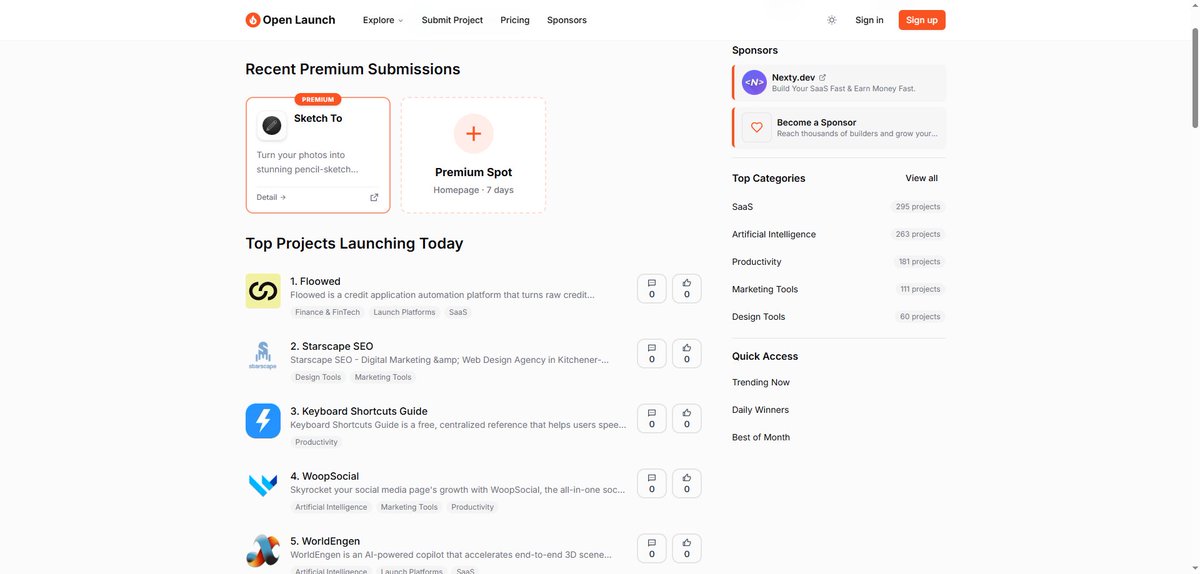Click Design Tools tag under Starscape SEO

(x=318, y=377)
